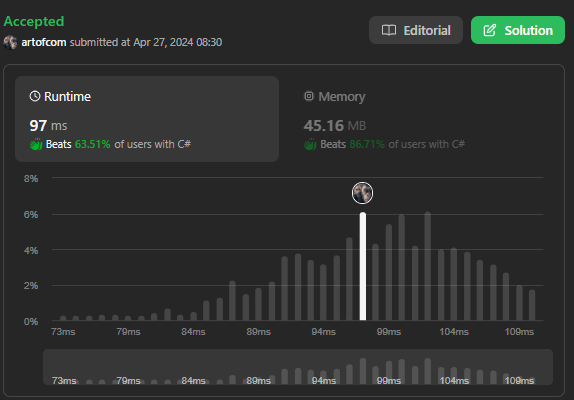Click the main chart's 94ms axis label
The height and width of the screenshot is (400, 574).
[x=324, y=332]
